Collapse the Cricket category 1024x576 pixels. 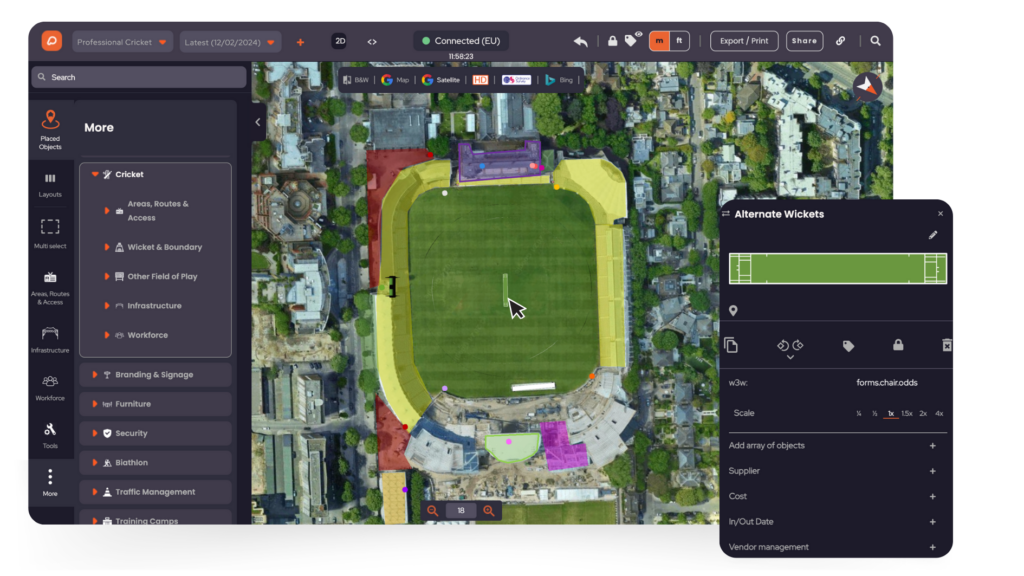[x=95, y=174]
